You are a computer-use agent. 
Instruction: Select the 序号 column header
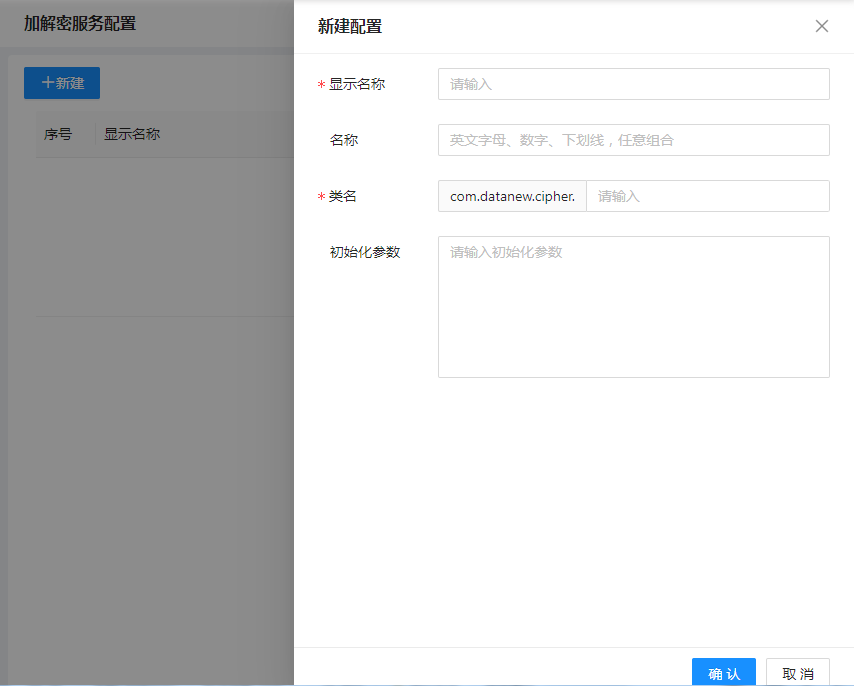click(x=58, y=134)
